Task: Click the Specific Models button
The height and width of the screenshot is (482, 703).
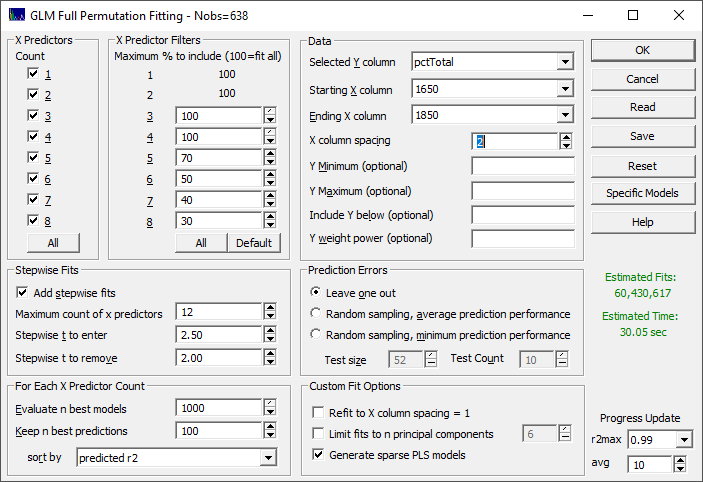Action: (642, 193)
